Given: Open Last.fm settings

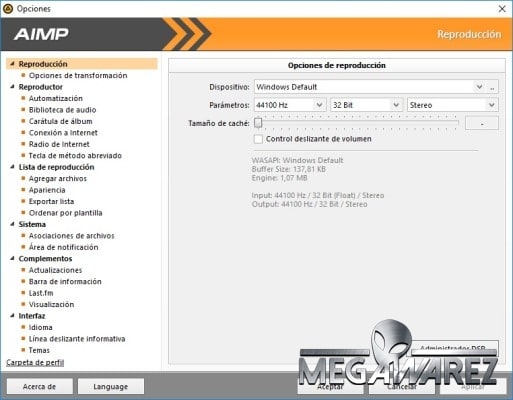Looking at the screenshot, I should (x=41, y=293).
